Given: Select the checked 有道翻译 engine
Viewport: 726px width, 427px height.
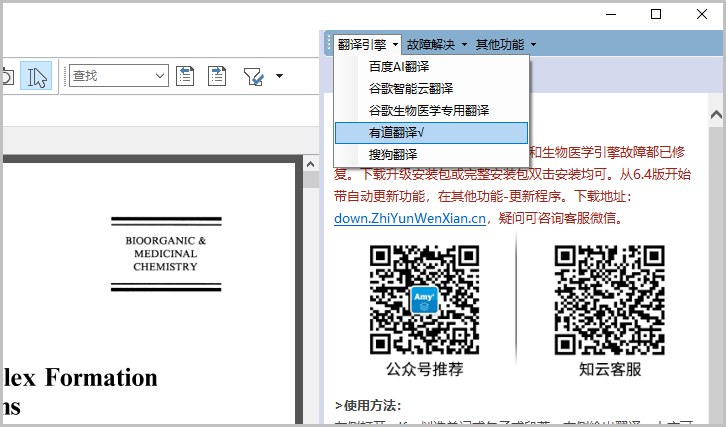Looking at the screenshot, I should [x=431, y=133].
